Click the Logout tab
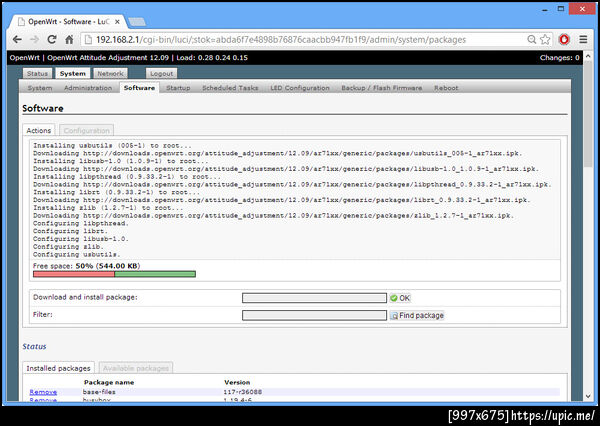The image size is (600, 426). 161,73
